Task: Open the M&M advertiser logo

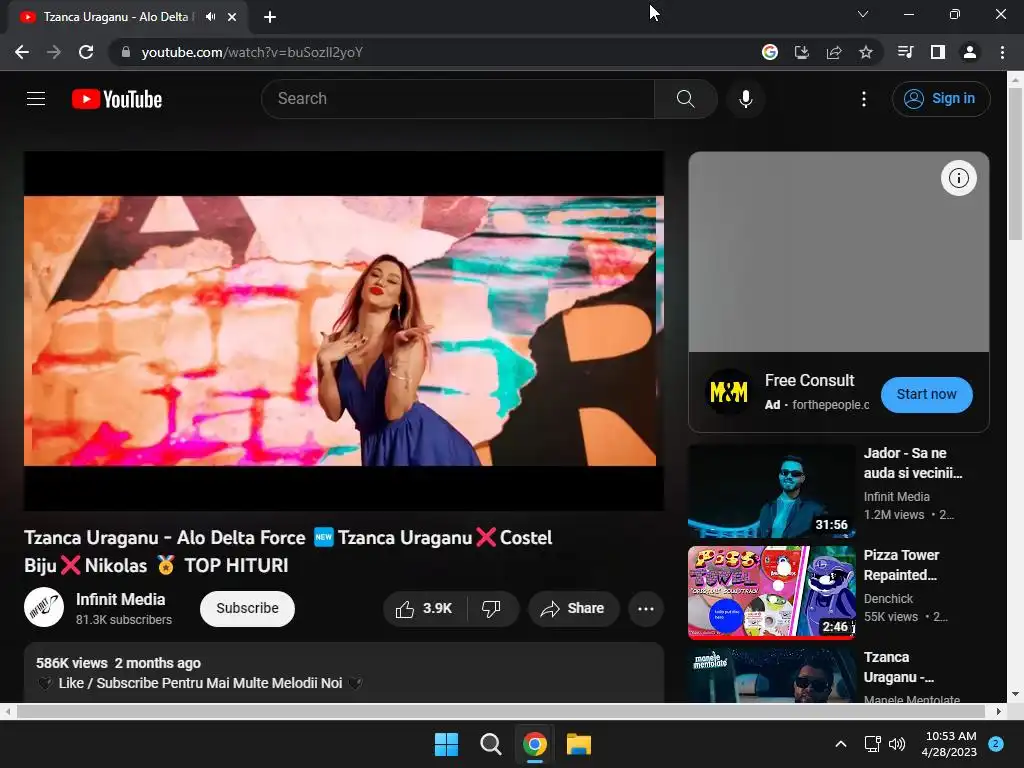Action: click(728, 392)
